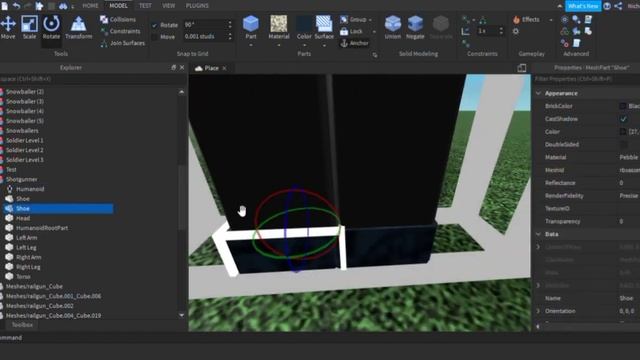This screenshot has width=640, height=360.
Task: Toggle Collisions in Tools group
Action: tap(118, 19)
